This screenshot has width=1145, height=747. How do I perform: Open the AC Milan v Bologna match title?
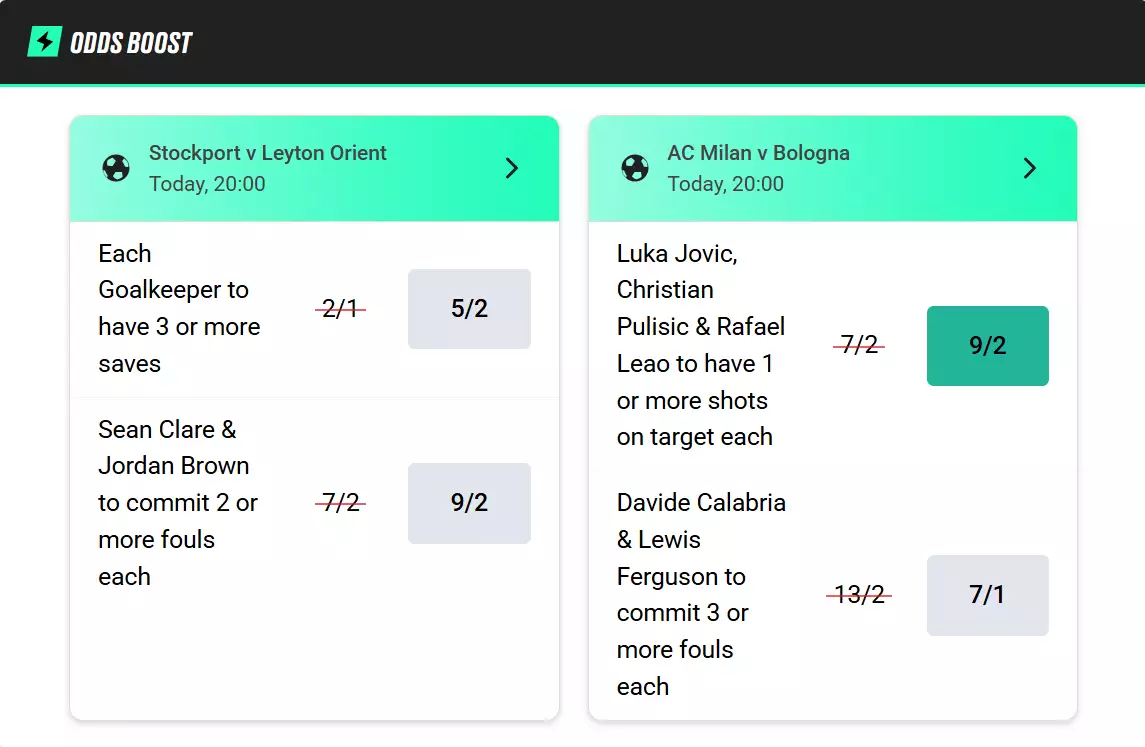758,153
